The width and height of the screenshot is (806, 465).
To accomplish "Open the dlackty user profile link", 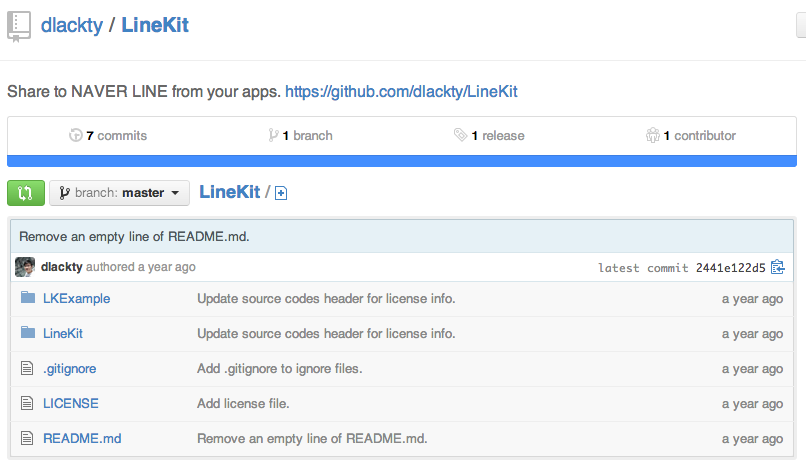I will 71,25.
